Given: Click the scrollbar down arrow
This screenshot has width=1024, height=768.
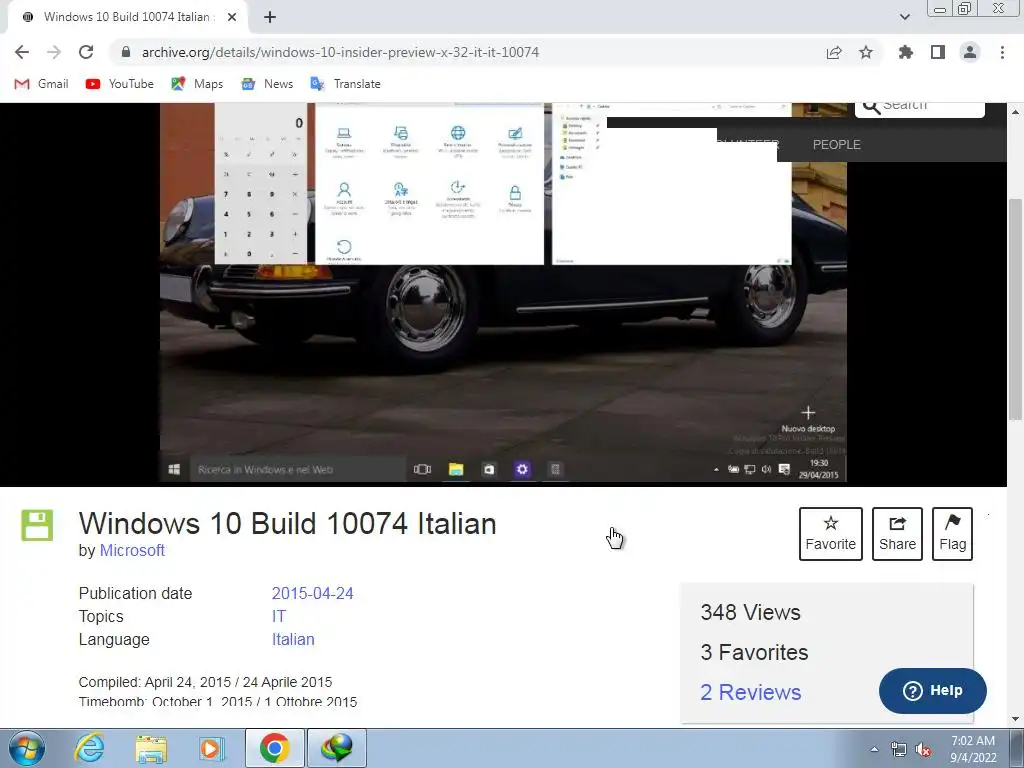Looking at the screenshot, I should pyautogui.click(x=1015, y=719).
